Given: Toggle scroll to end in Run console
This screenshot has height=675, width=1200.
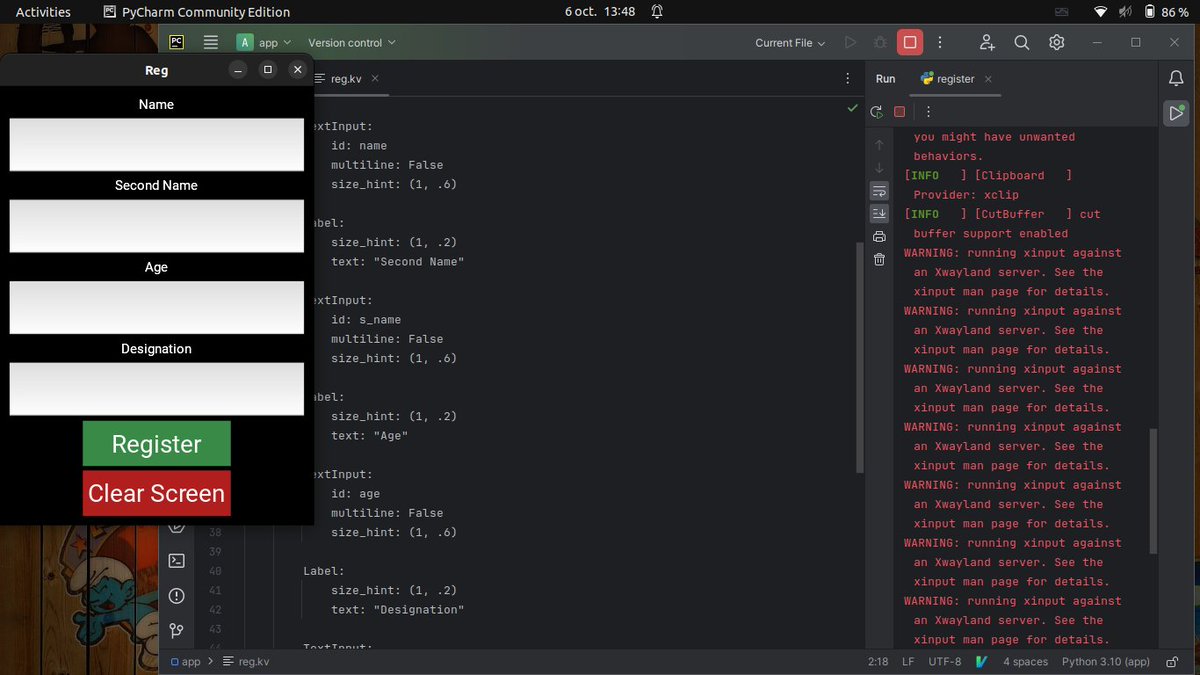Looking at the screenshot, I should 879,214.
